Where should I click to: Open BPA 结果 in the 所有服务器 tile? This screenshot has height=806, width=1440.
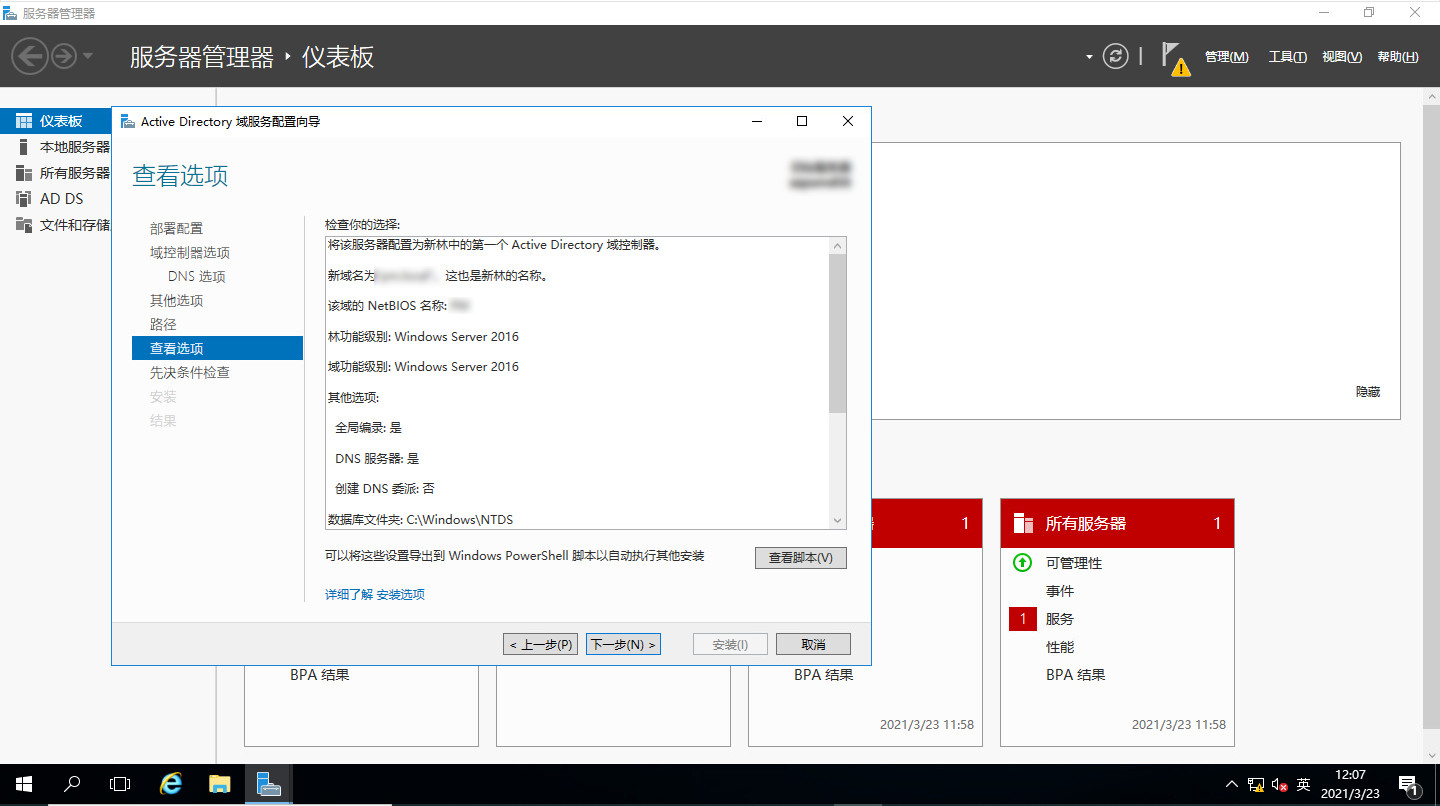[x=1076, y=675]
